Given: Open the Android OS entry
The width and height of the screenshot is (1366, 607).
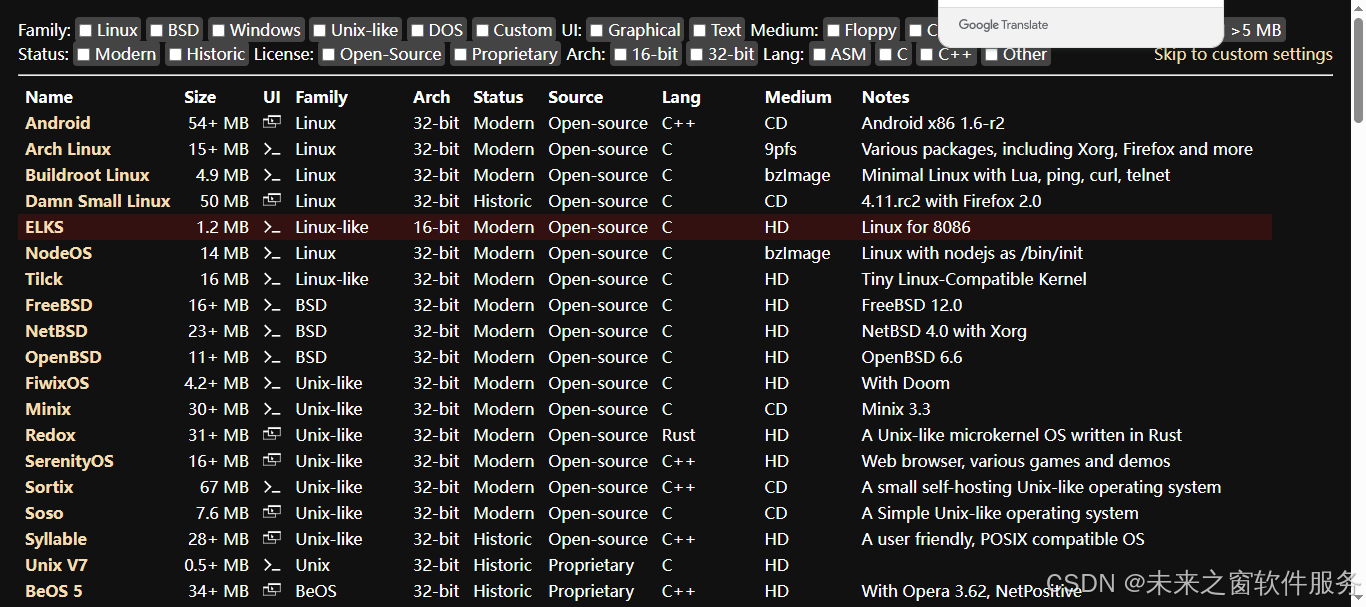Looking at the screenshot, I should tap(58, 123).
